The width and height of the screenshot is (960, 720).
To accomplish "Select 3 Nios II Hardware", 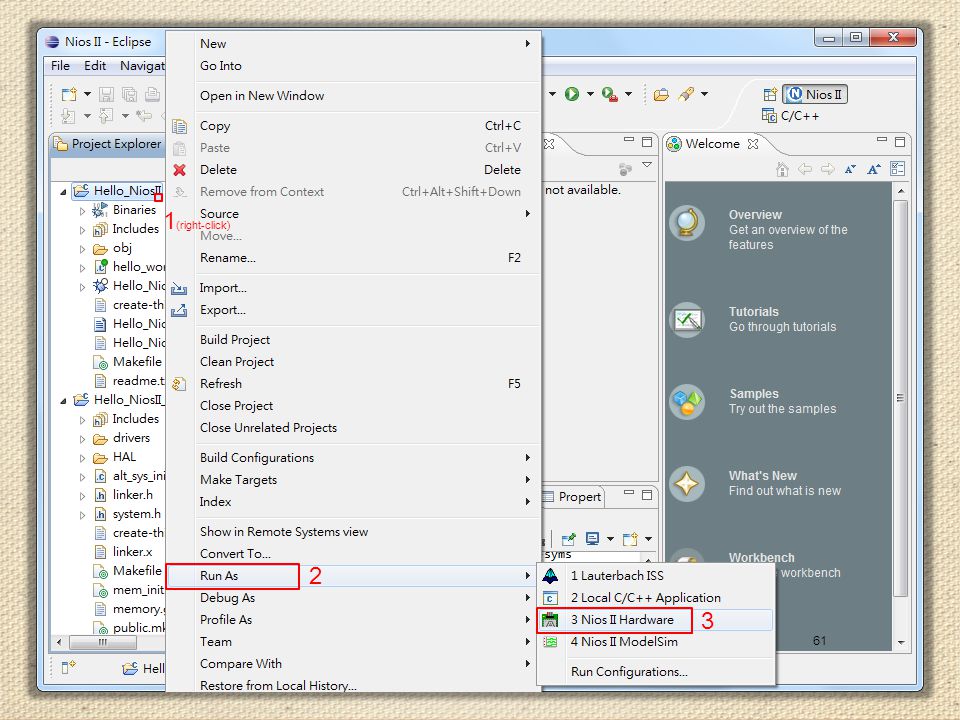I will point(655,620).
